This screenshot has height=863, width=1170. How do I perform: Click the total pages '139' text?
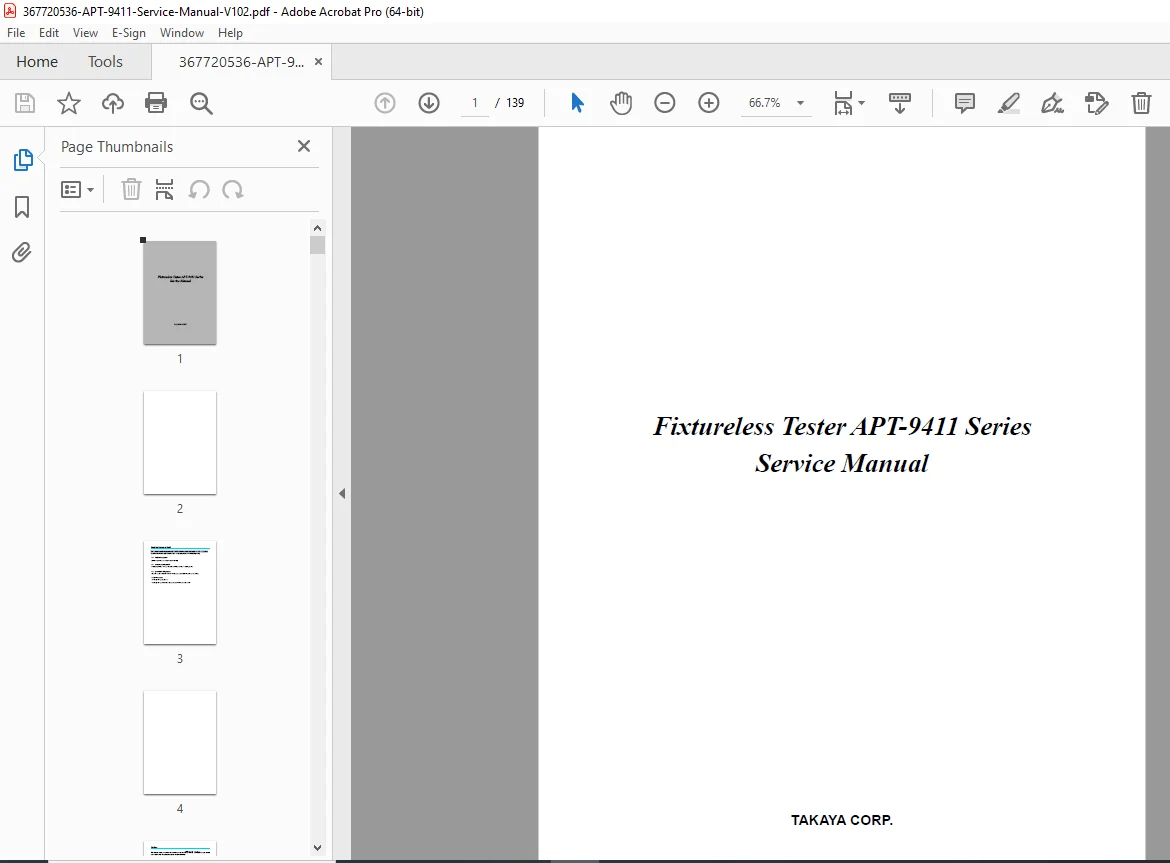[x=515, y=103]
